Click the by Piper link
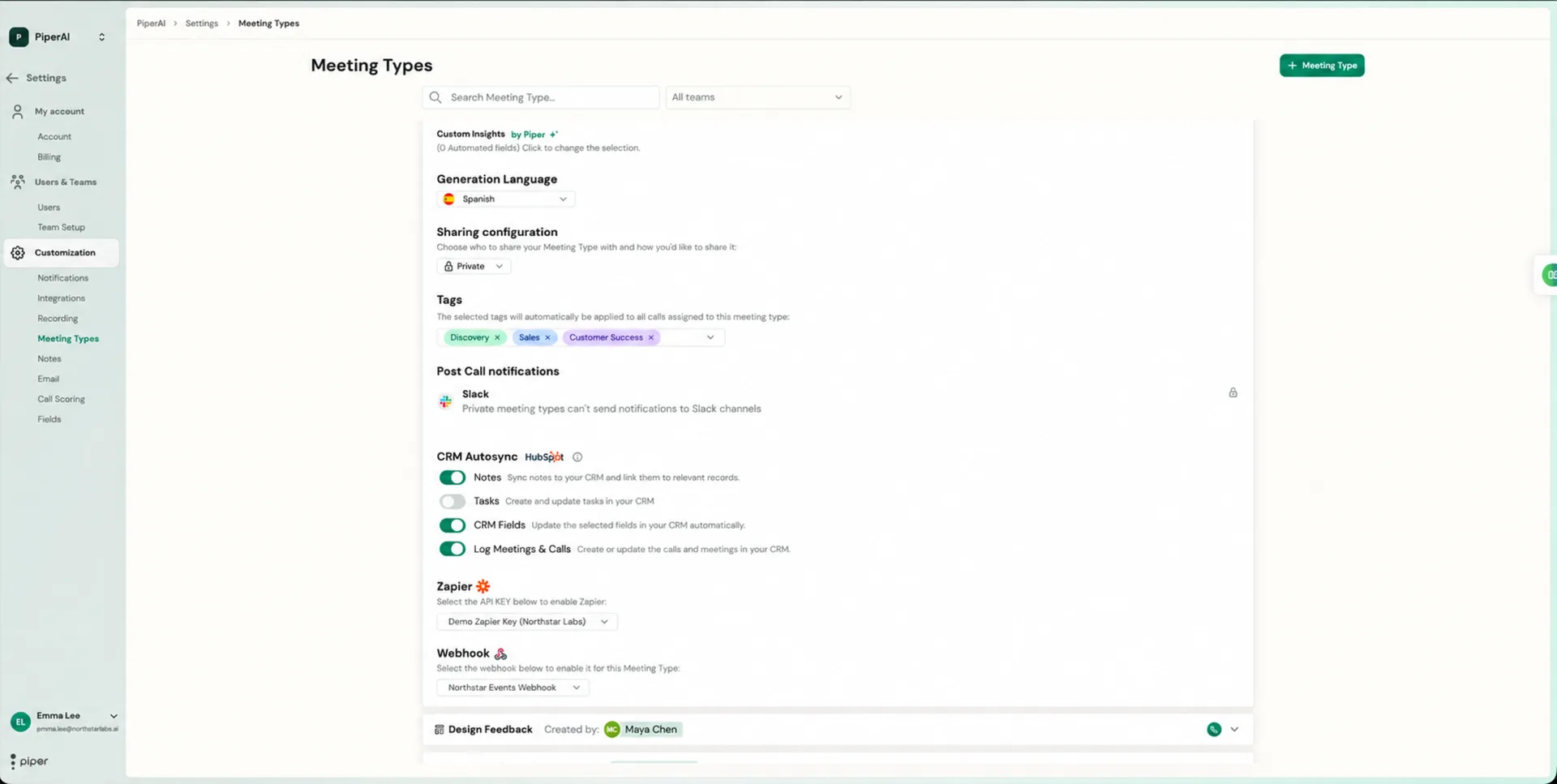Viewport: 1557px width, 784px height. [x=528, y=135]
